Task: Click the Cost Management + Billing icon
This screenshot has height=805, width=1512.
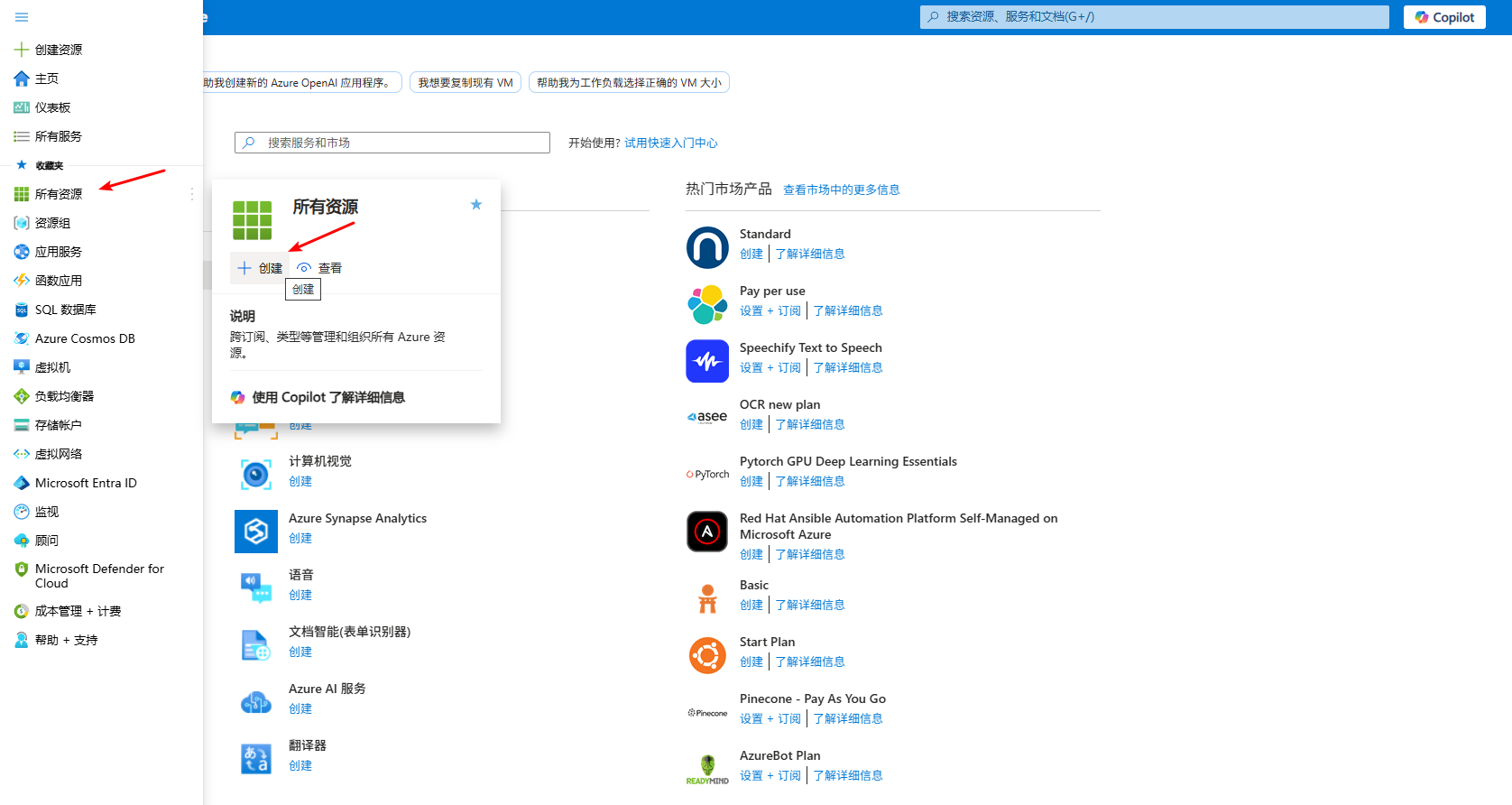Action: coord(22,611)
